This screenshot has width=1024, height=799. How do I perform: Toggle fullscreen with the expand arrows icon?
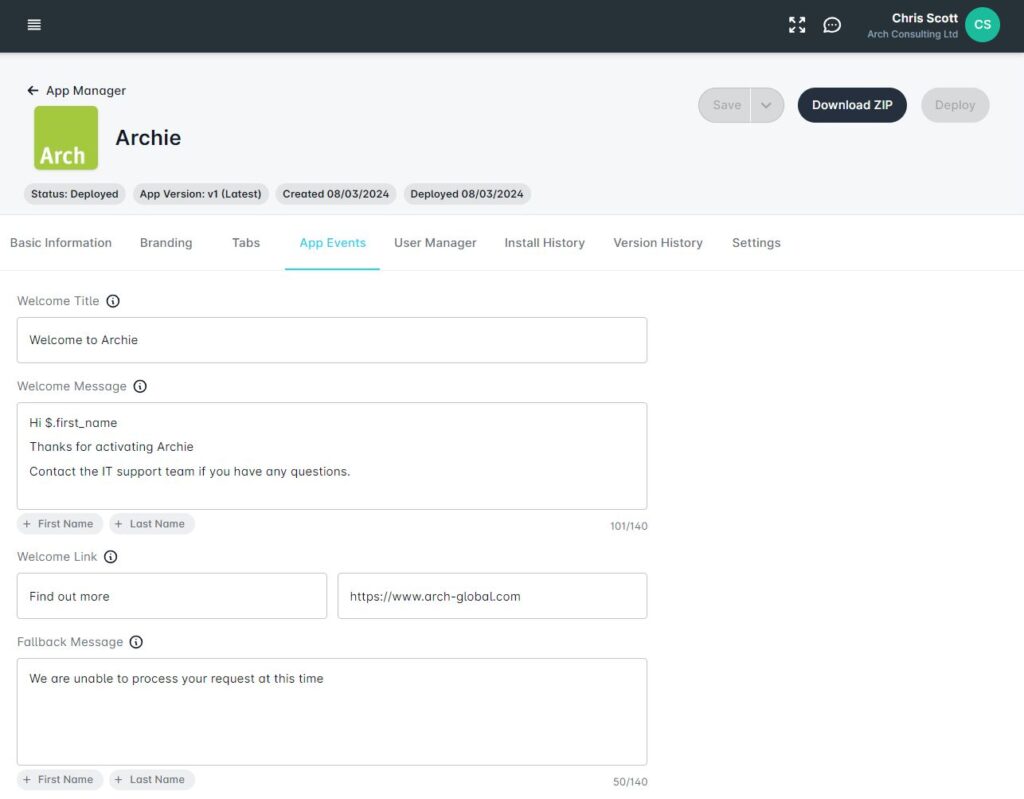click(x=797, y=25)
